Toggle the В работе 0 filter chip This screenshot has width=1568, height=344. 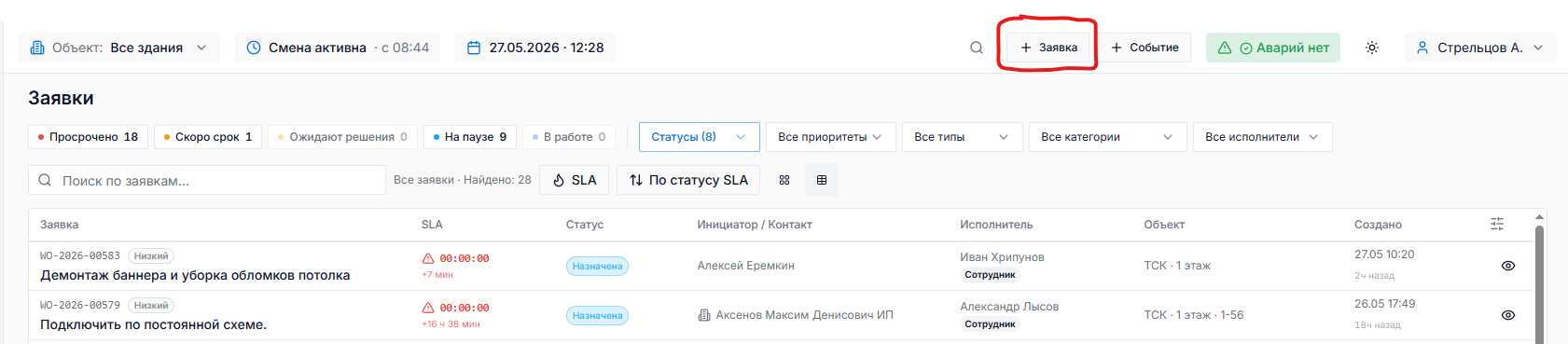point(569,137)
